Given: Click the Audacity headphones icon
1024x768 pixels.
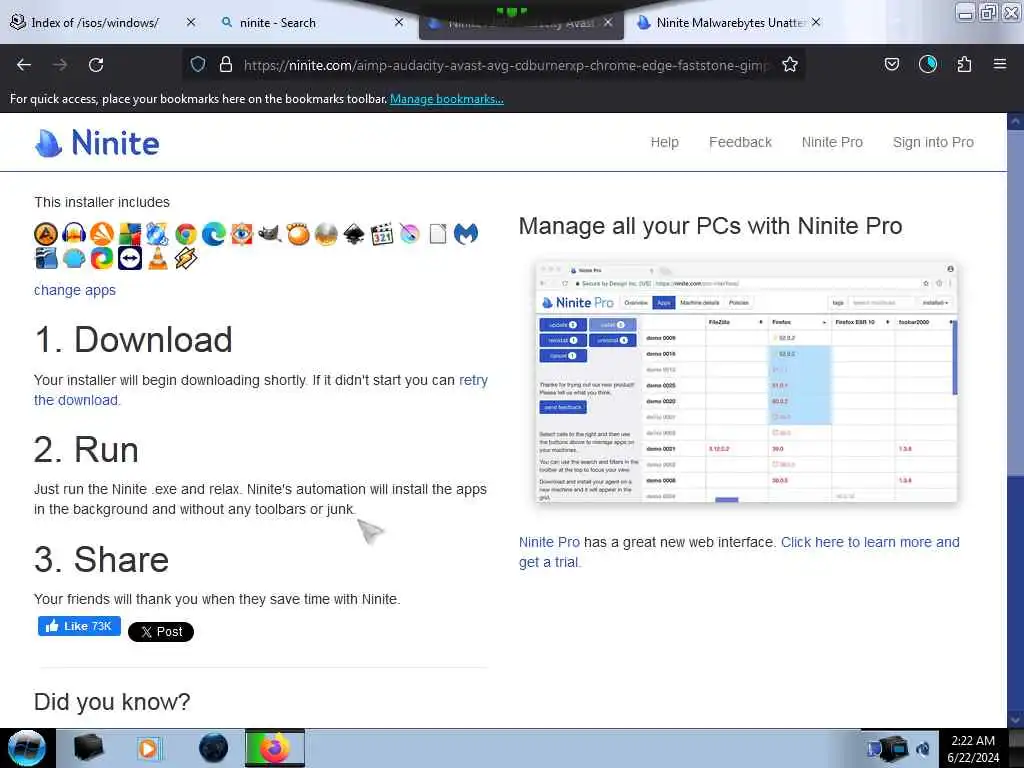Looking at the screenshot, I should pyautogui.click(x=74, y=234).
